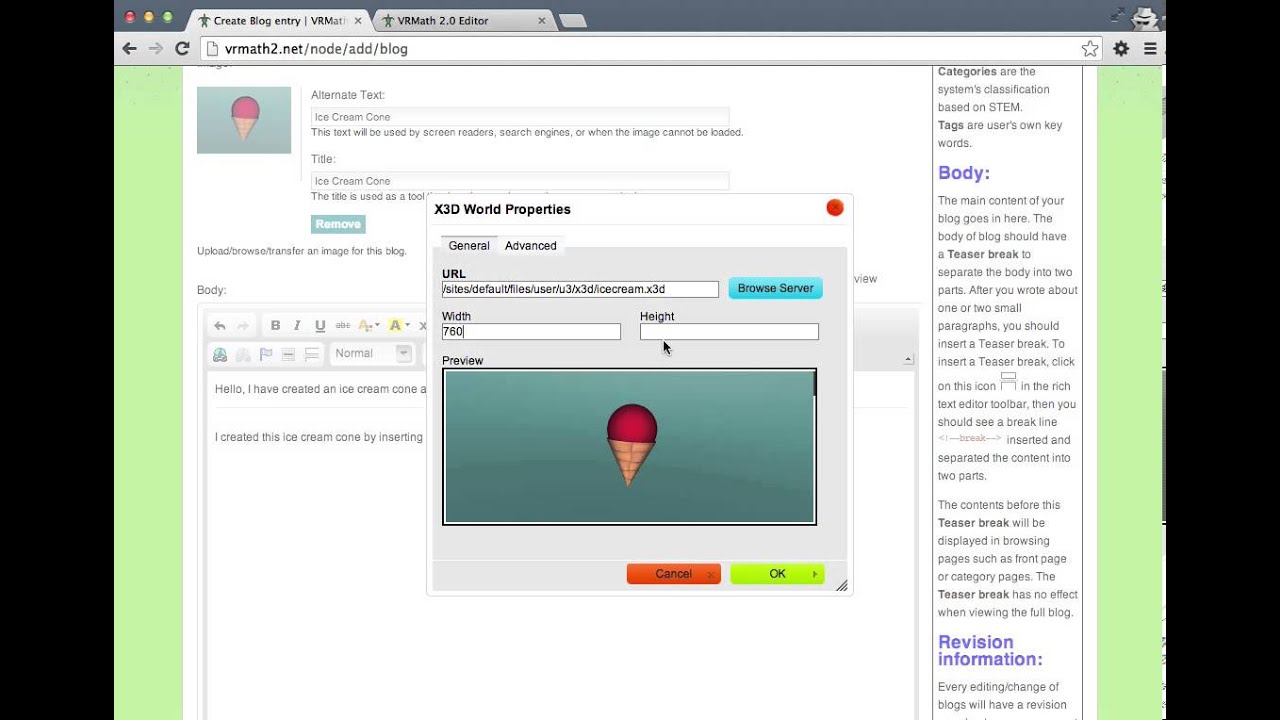Open the Chrome menu
Image resolution: width=1280 pixels, height=720 pixels.
tap(1150, 48)
